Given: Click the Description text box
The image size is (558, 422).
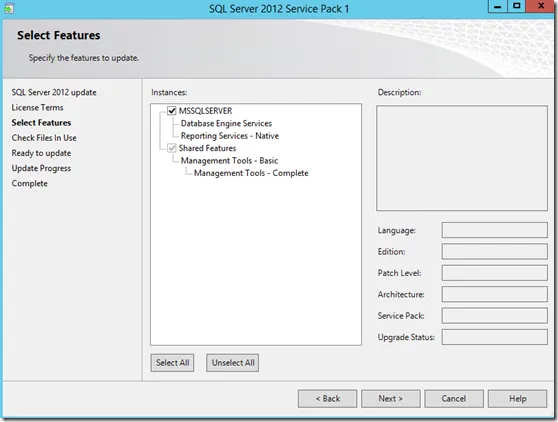Looking at the screenshot, I should point(462,158).
